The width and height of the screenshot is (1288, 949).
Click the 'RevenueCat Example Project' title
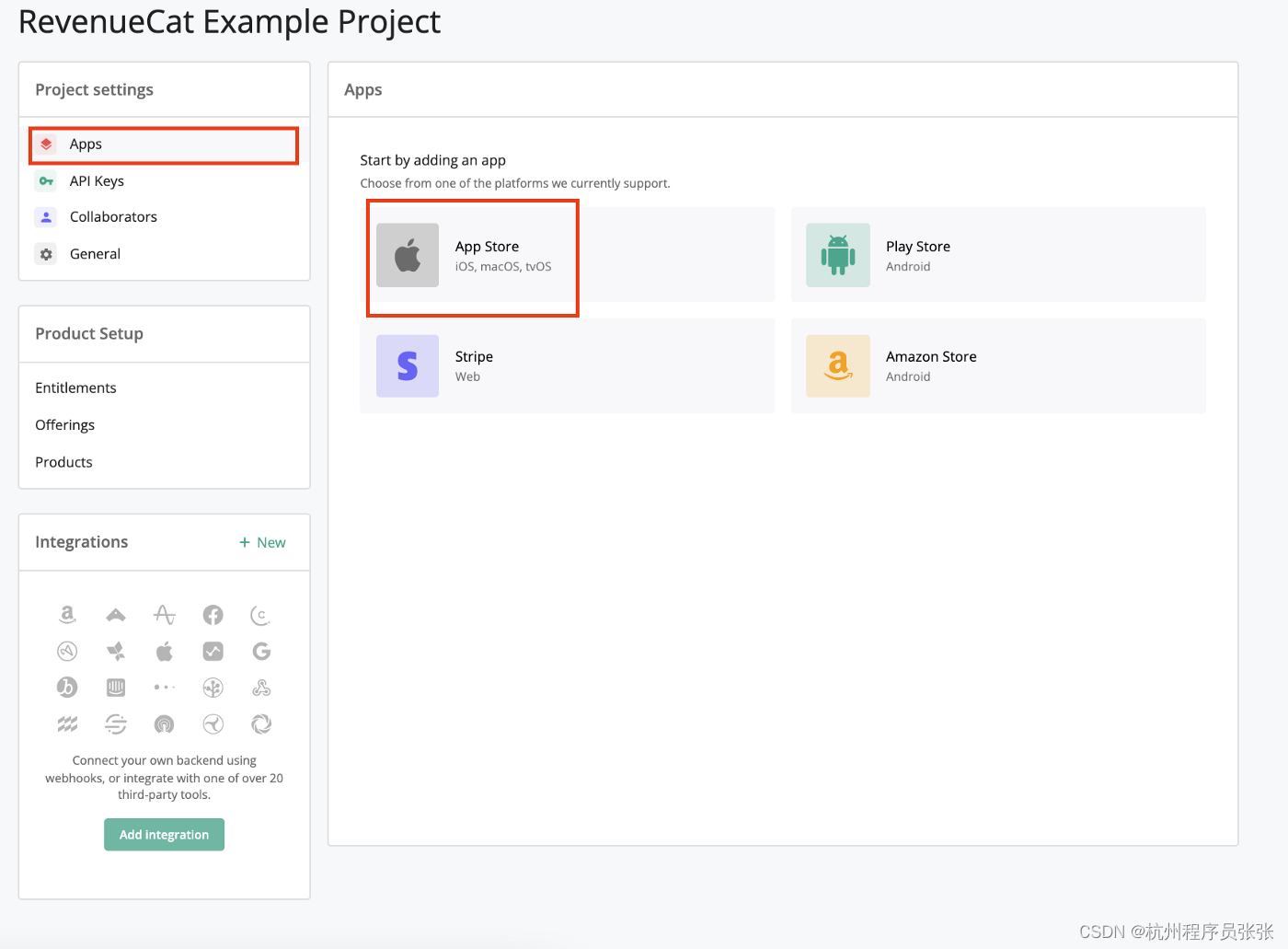[x=230, y=22]
